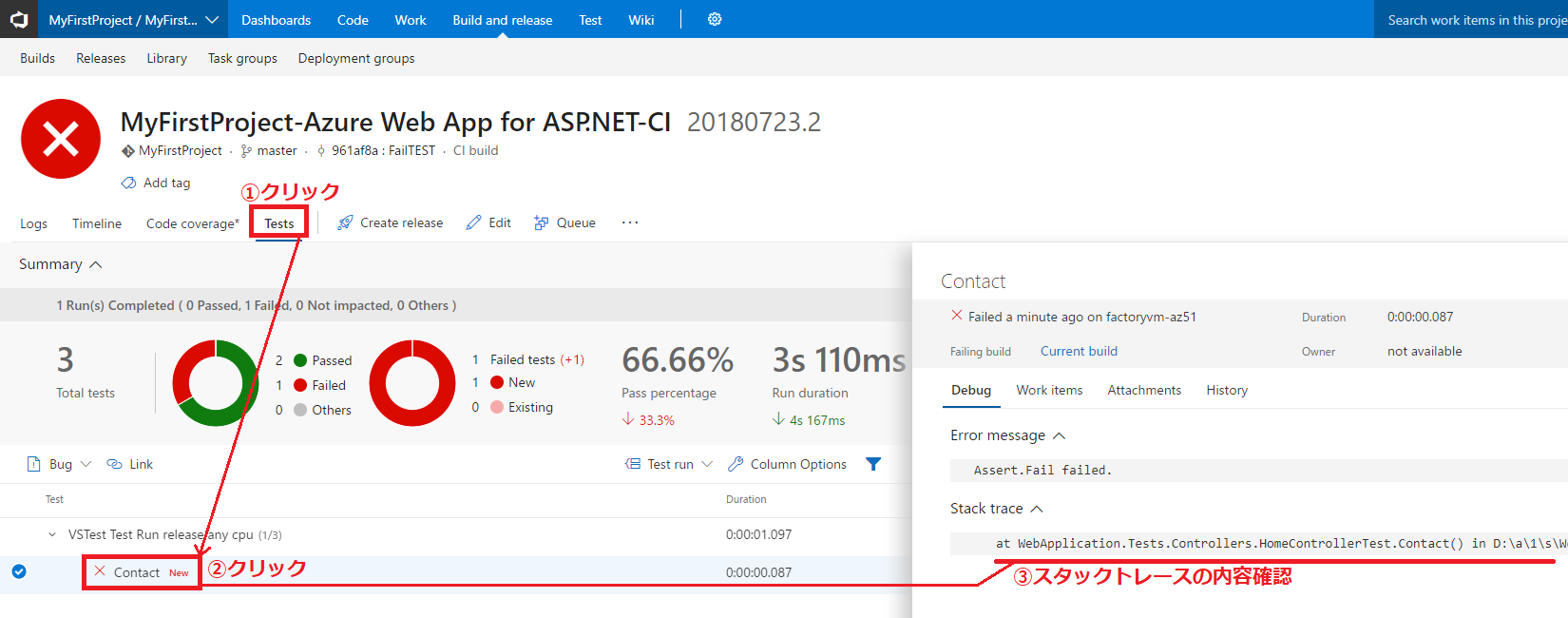1568x618 pixels.
Task: Click the Add tag icon
Action: (x=128, y=183)
